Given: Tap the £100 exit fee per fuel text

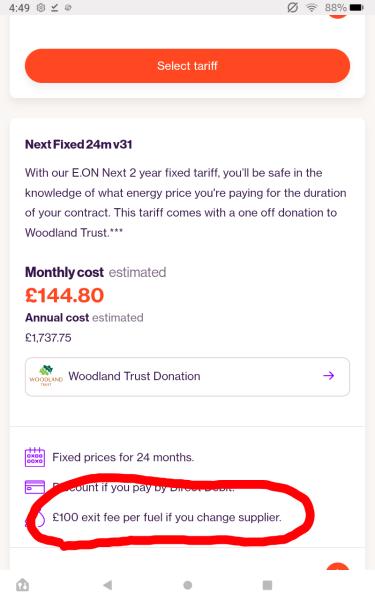Looking at the screenshot, I should coord(167,517).
